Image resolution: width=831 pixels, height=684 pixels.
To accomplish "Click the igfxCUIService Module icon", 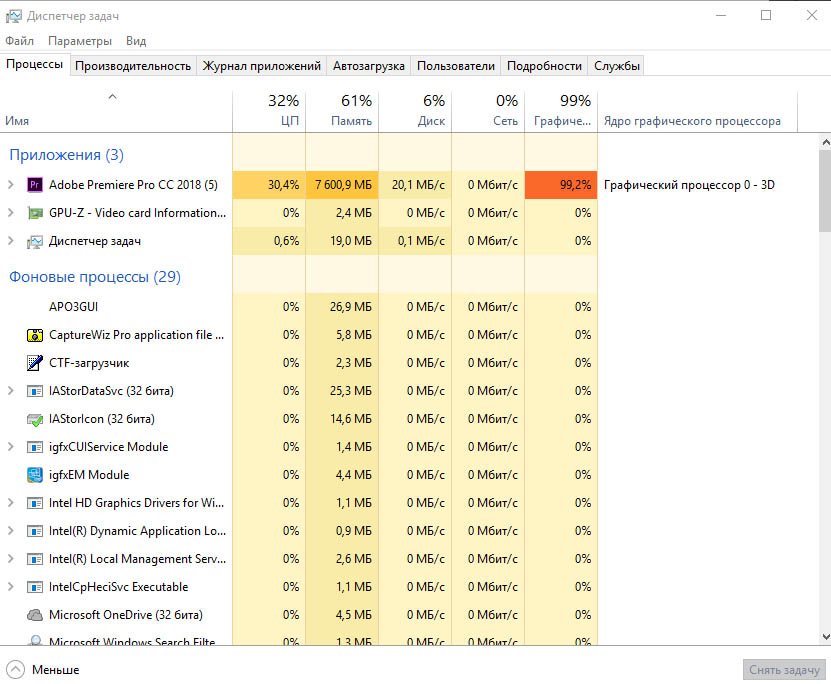I will [x=34, y=447].
